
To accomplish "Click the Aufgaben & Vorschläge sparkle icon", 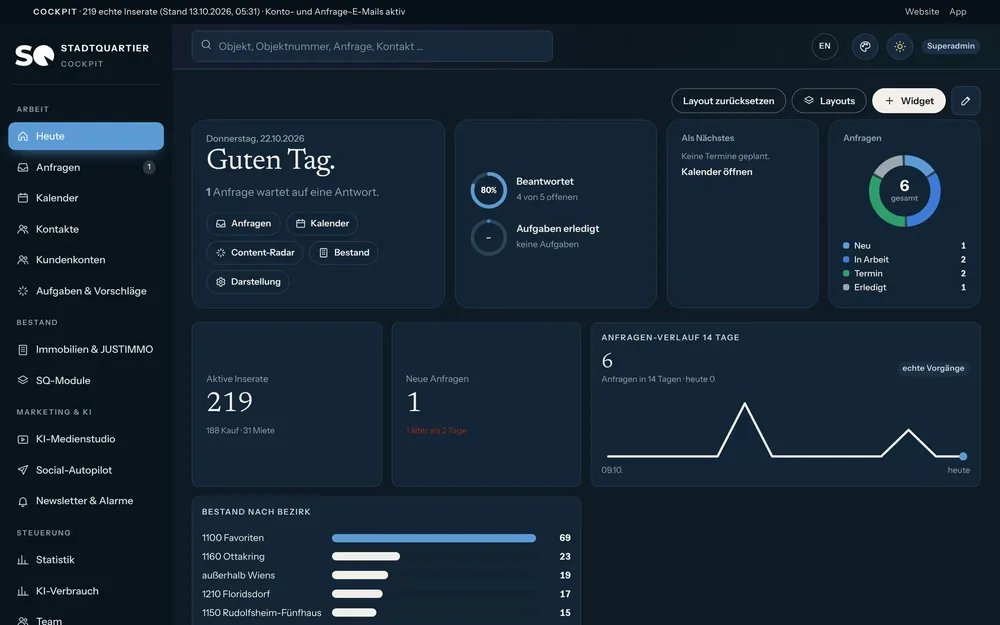I will 23,291.
